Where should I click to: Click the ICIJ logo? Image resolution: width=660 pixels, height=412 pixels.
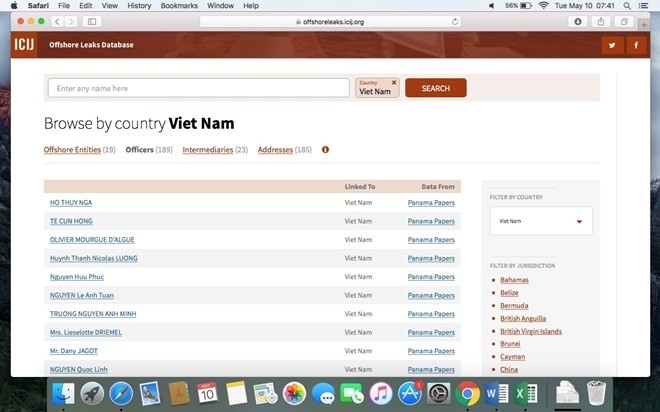tap(26, 44)
